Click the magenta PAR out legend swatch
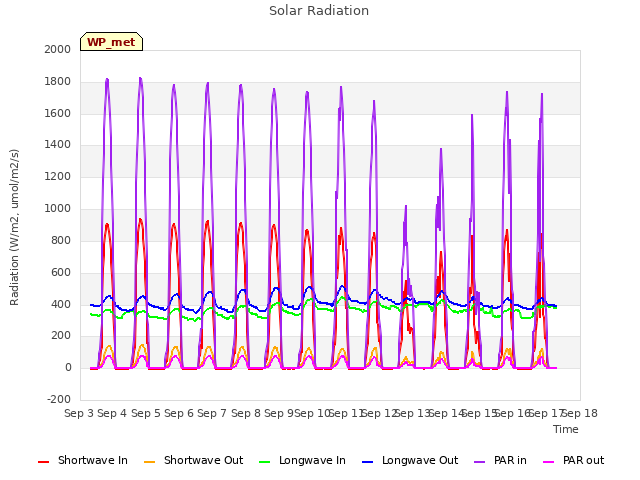The image size is (640, 480). coord(549,462)
